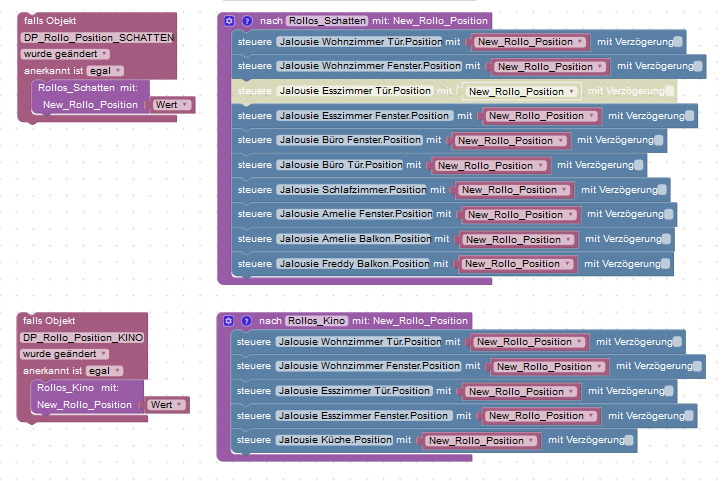Click the 'Rollos_Schatten mit:' call block label

88,88
